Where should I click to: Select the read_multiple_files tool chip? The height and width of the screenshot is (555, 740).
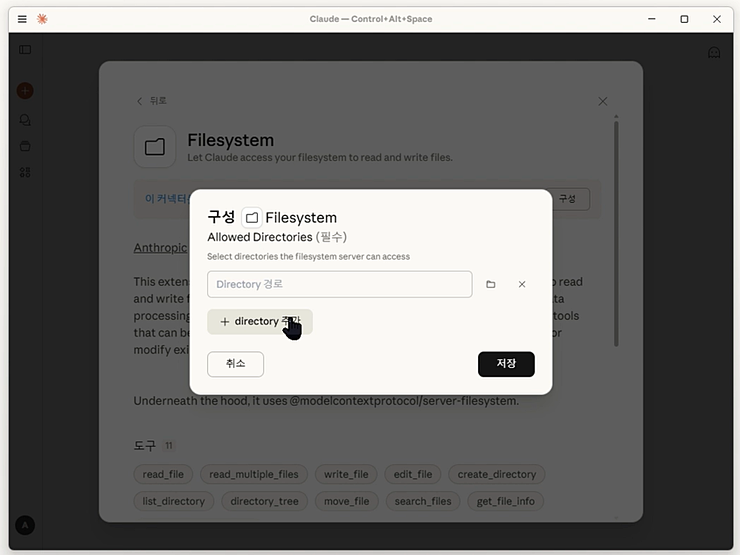[x=254, y=474]
